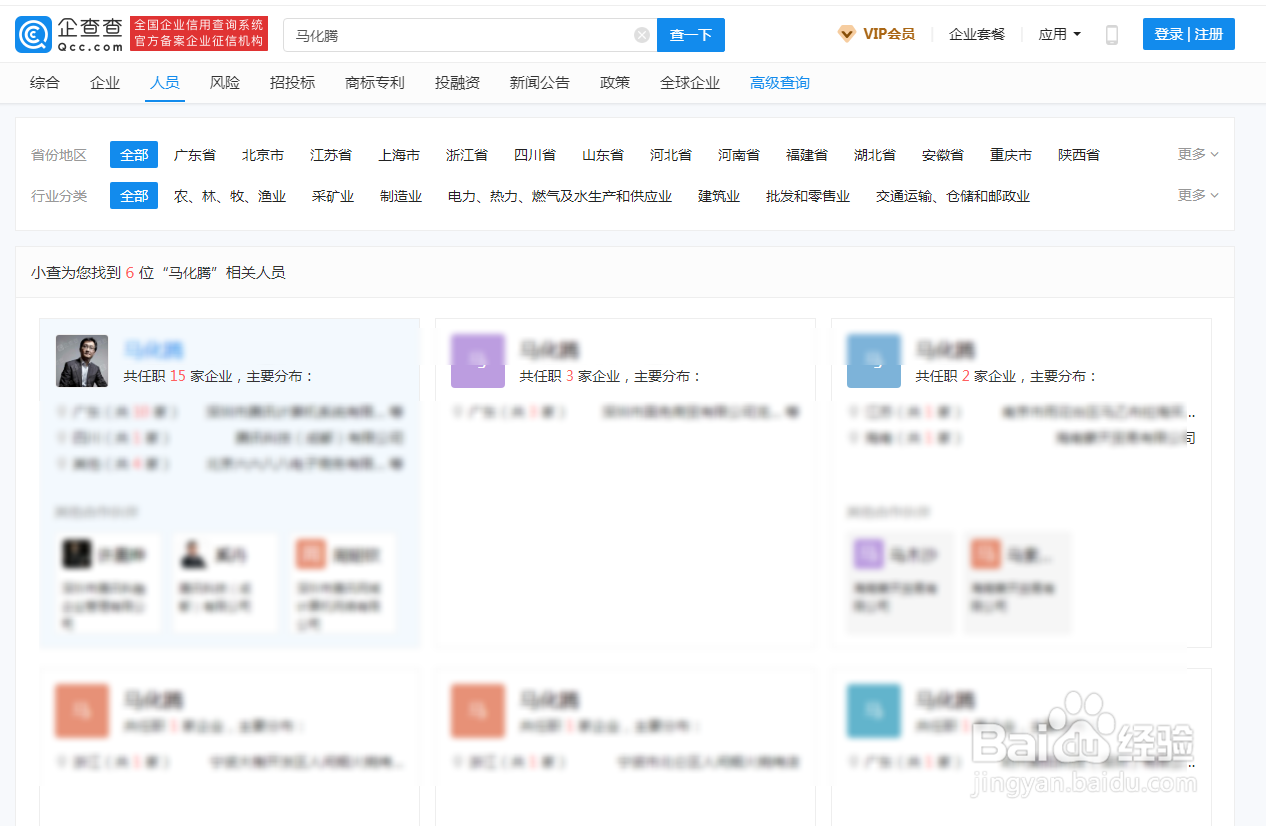The width and height of the screenshot is (1266, 826).
Task: Click the 查一下 search button
Action: 690,34
